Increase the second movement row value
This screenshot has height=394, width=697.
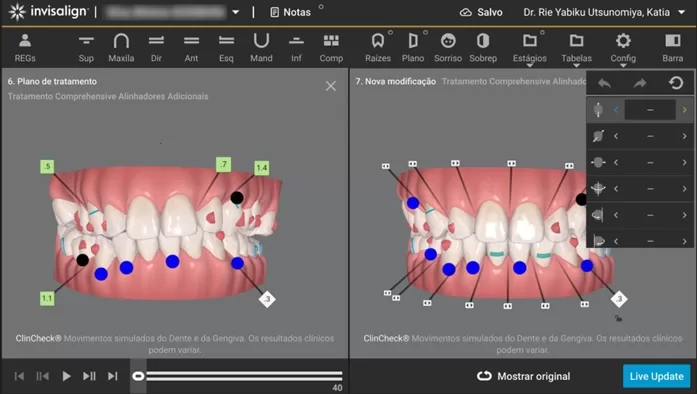685,136
